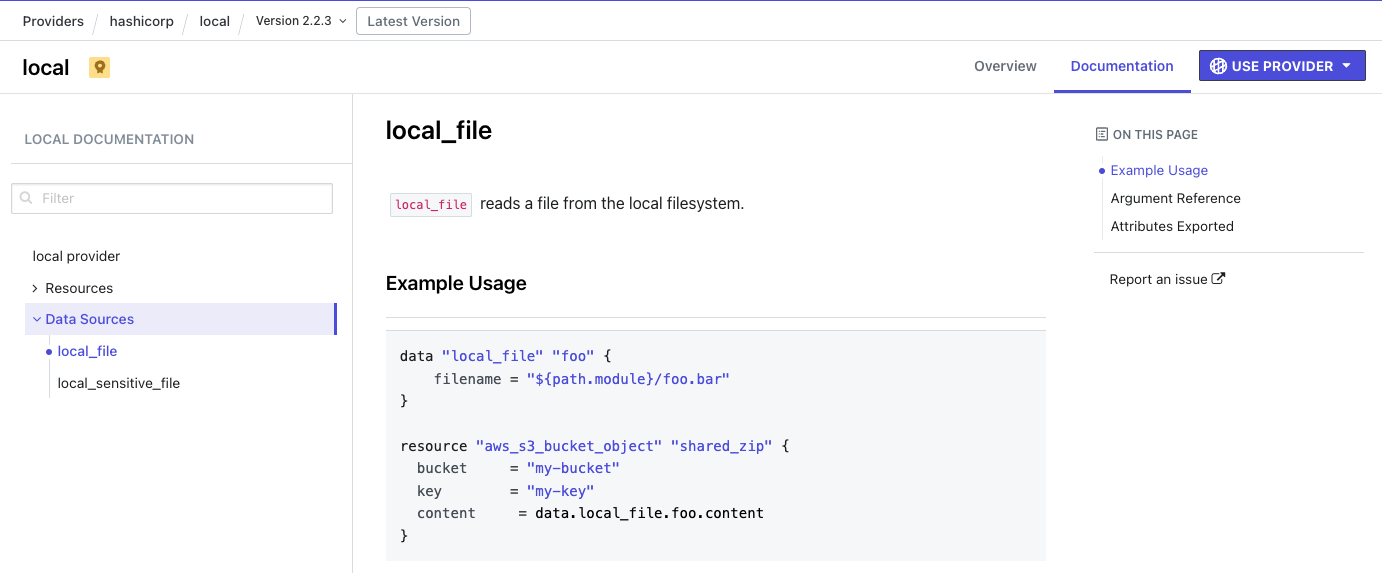Click the official provider badge icon
Image resolution: width=1382 pixels, height=573 pixels.
[99, 67]
